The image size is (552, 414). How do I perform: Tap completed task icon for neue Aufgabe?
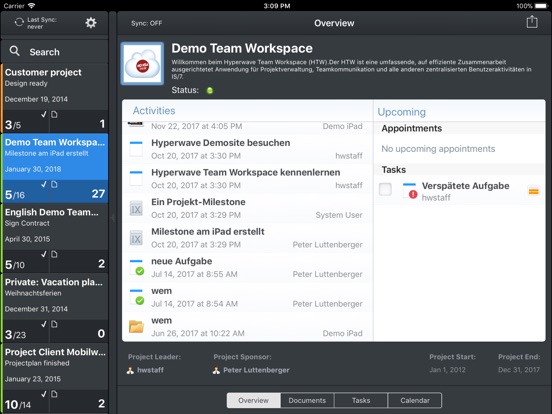pos(137,267)
